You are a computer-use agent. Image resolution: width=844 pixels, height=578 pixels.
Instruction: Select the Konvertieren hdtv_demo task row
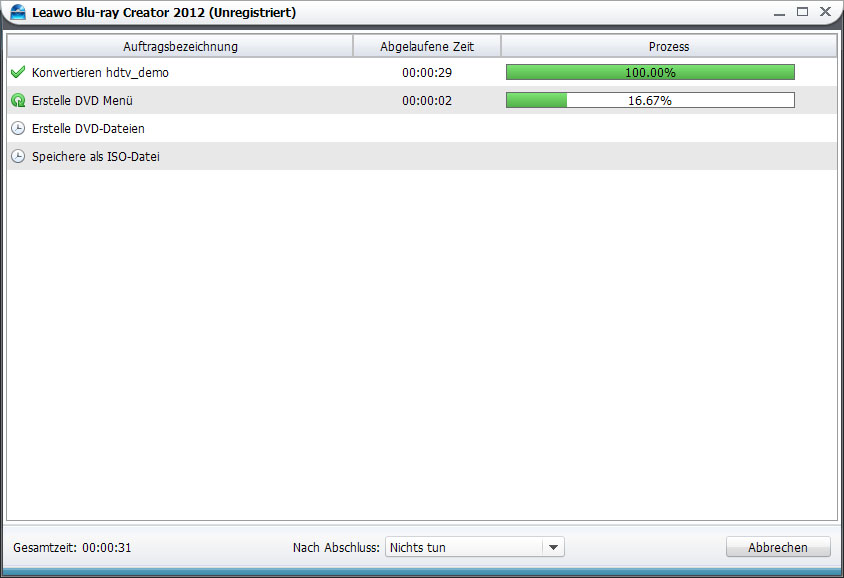(422, 72)
